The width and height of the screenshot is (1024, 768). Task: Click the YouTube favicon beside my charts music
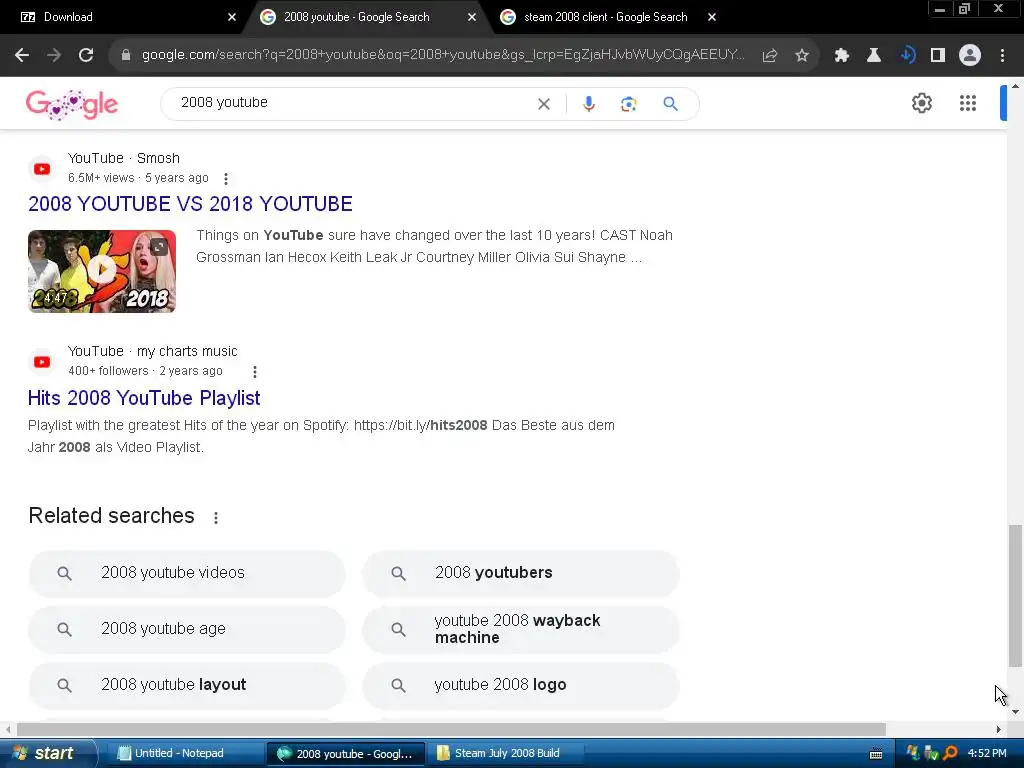[x=42, y=362]
